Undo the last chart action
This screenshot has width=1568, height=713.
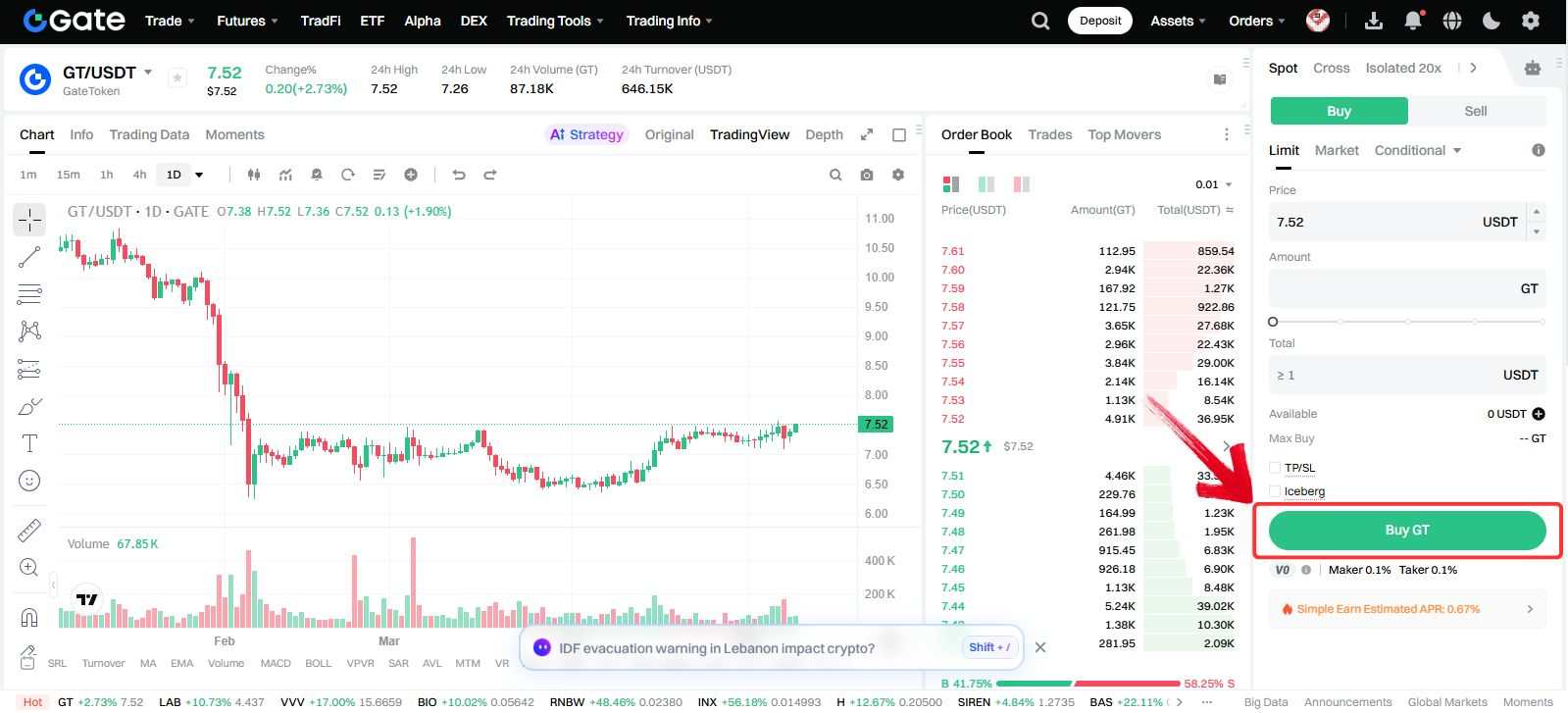click(458, 175)
